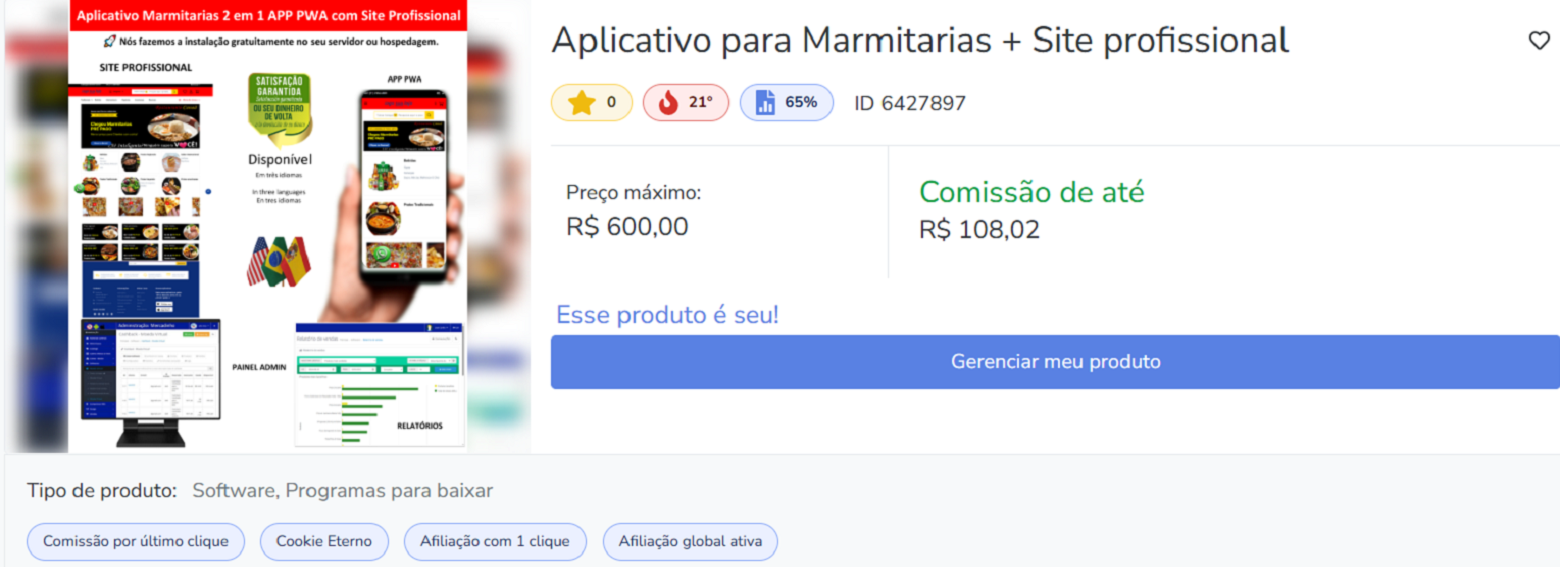Click the heart favorite icon

point(1539,40)
